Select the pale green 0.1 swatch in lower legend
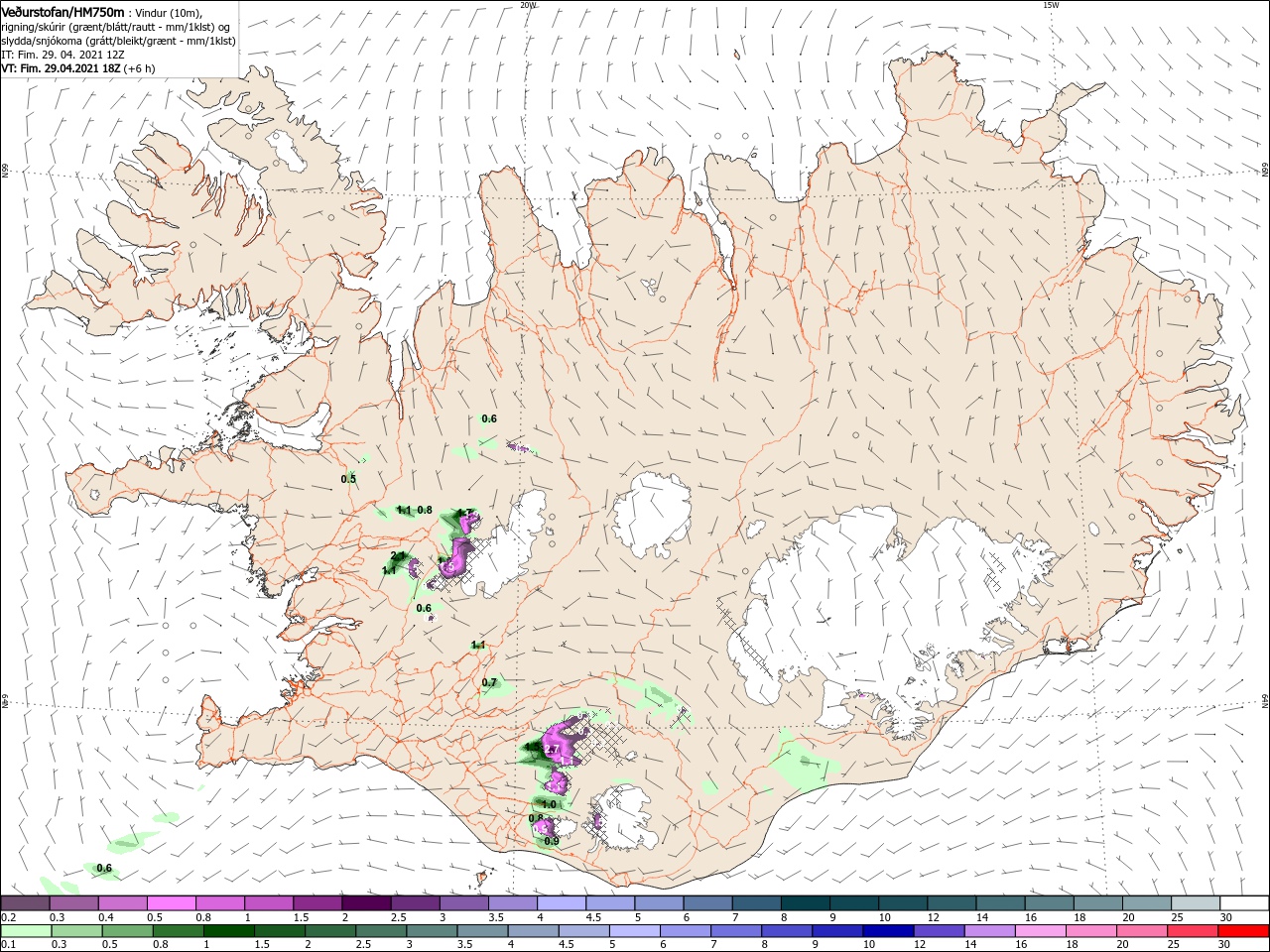The image size is (1270, 952). [x=26, y=931]
